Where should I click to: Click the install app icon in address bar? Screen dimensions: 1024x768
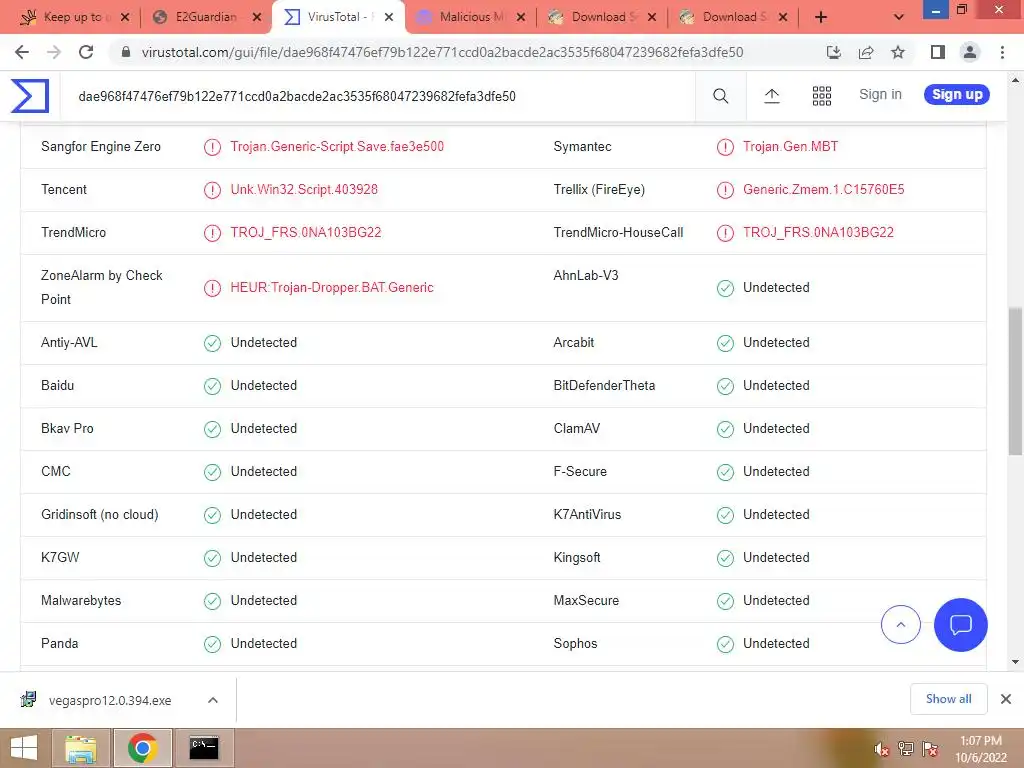pos(833,52)
